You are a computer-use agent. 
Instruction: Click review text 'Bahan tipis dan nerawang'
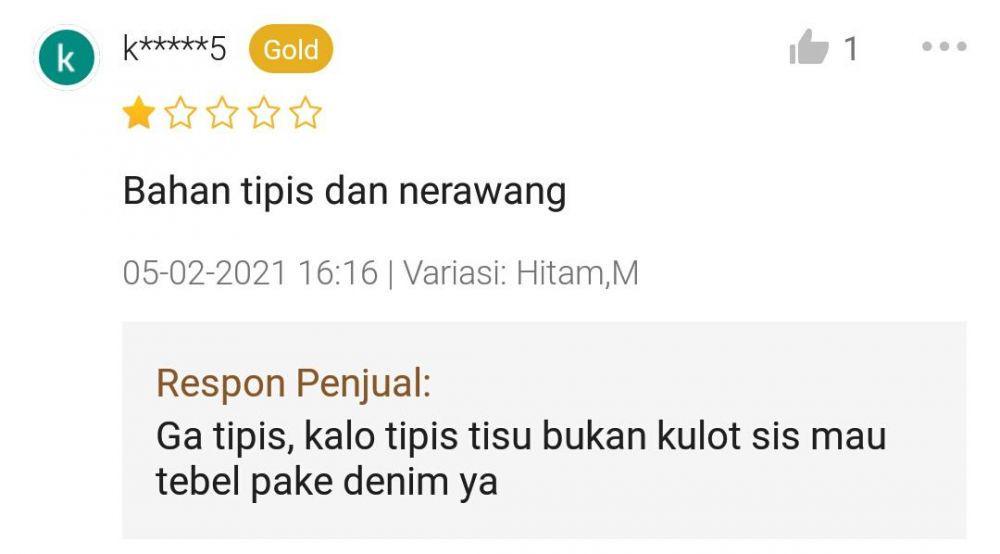344,191
